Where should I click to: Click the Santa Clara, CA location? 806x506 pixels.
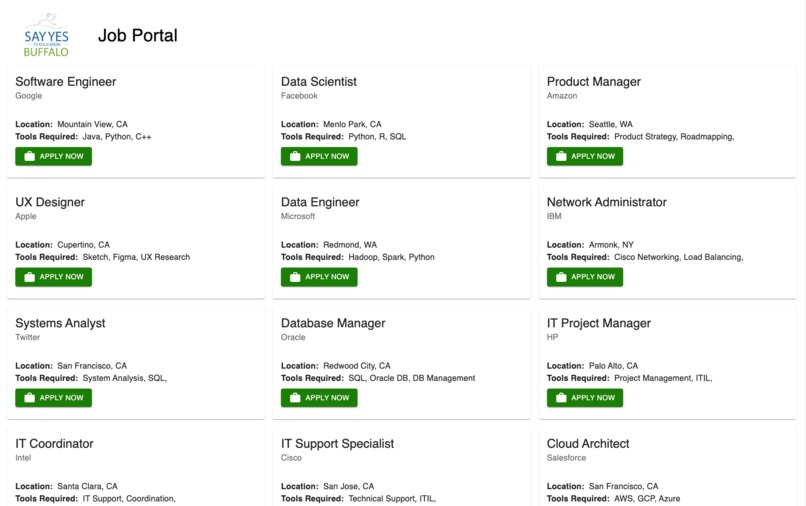pyautogui.click(x=87, y=486)
